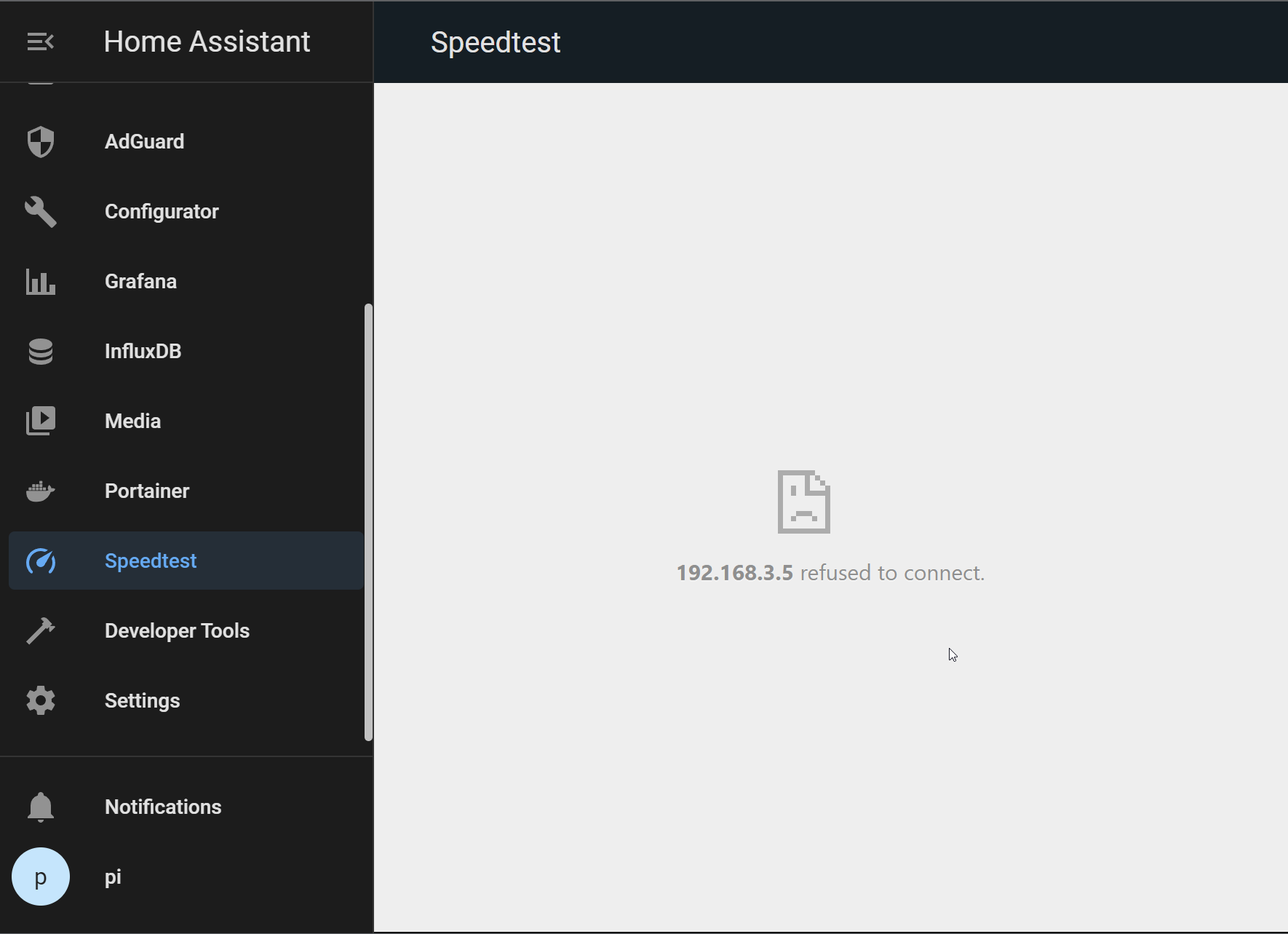This screenshot has height=934, width=1288.
Task: Click the sidebar vertical scrollbar
Action: [x=368, y=522]
